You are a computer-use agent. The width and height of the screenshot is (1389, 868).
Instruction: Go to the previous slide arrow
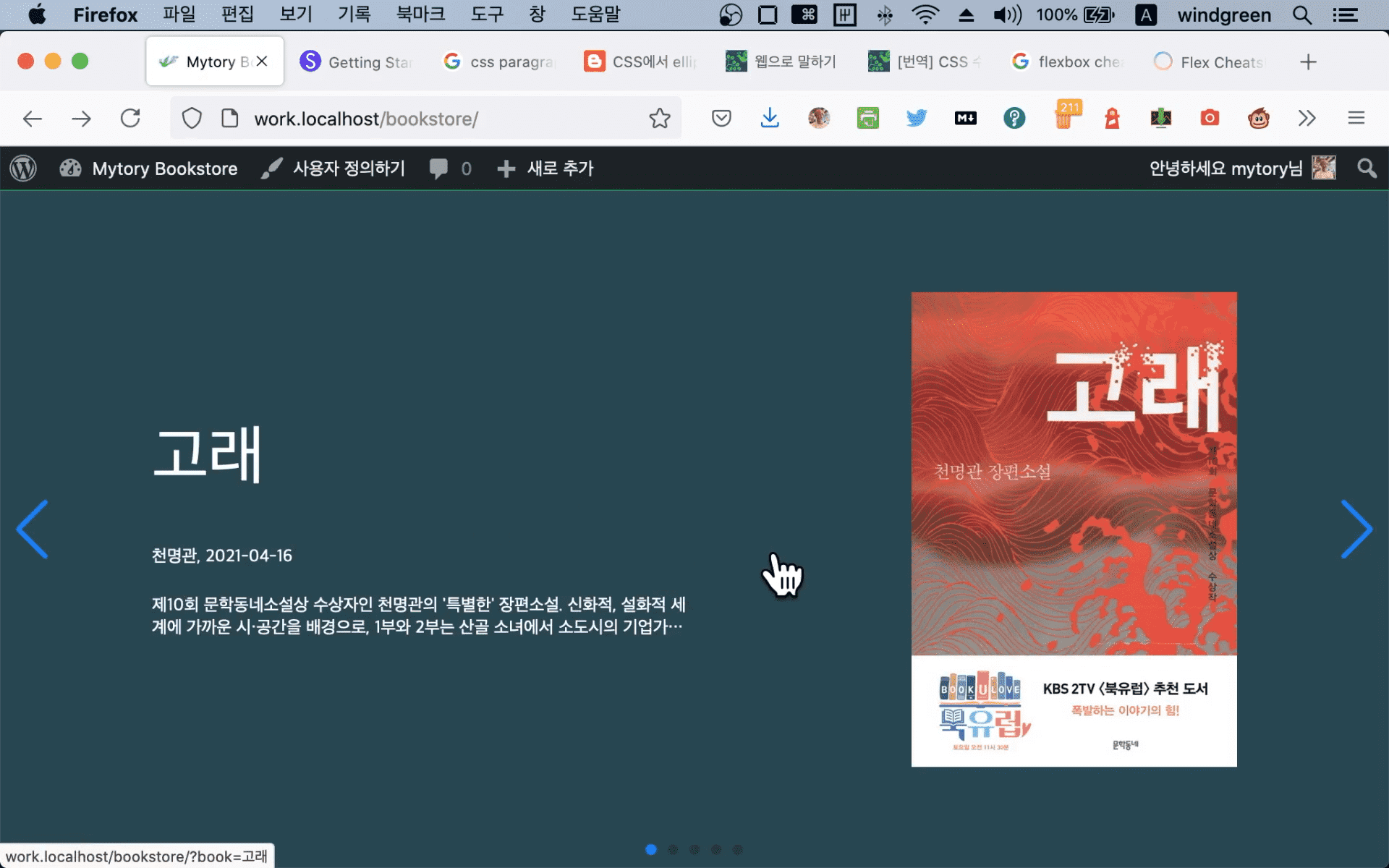click(33, 529)
